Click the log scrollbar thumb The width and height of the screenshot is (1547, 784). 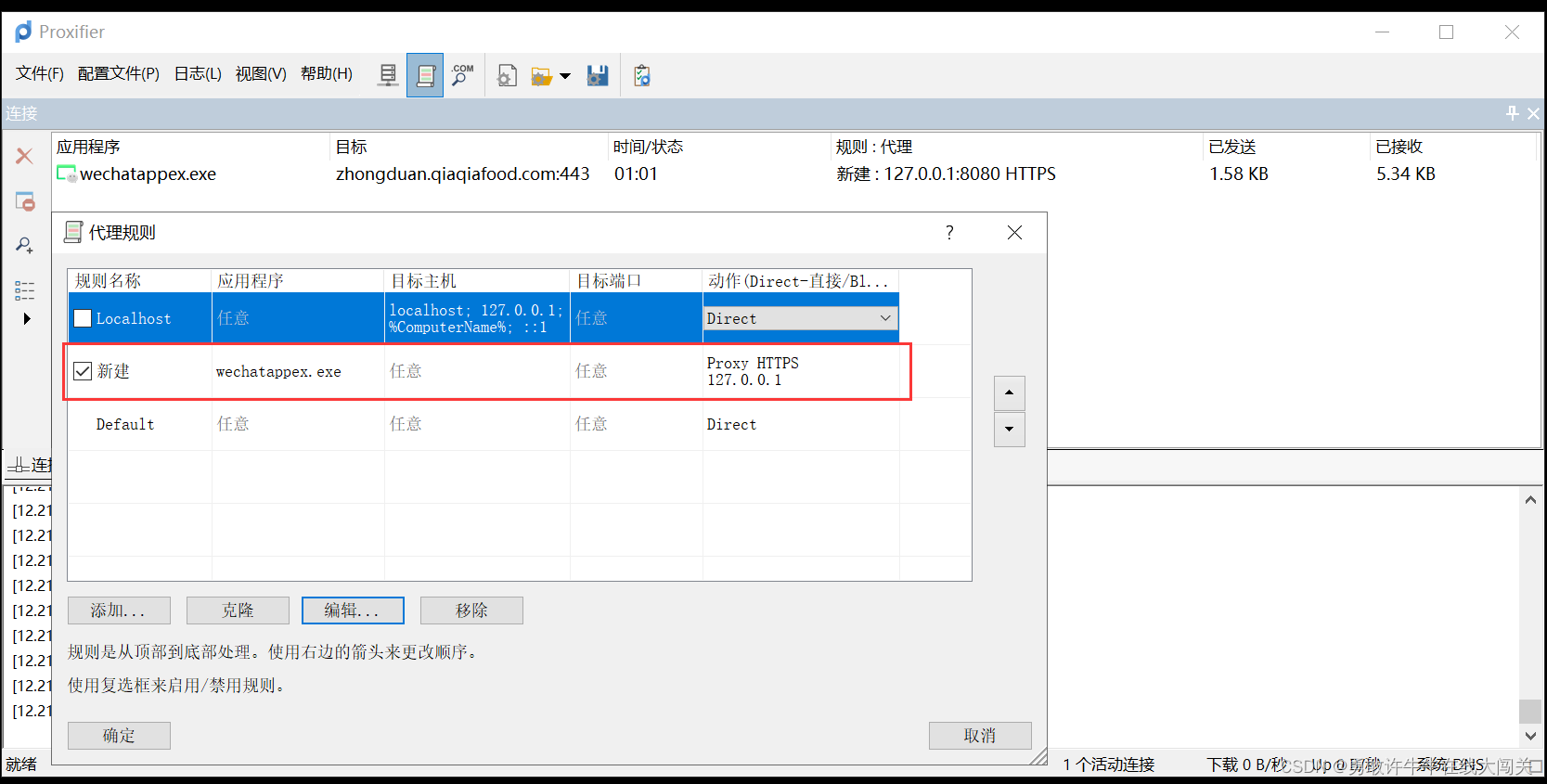click(x=1530, y=711)
